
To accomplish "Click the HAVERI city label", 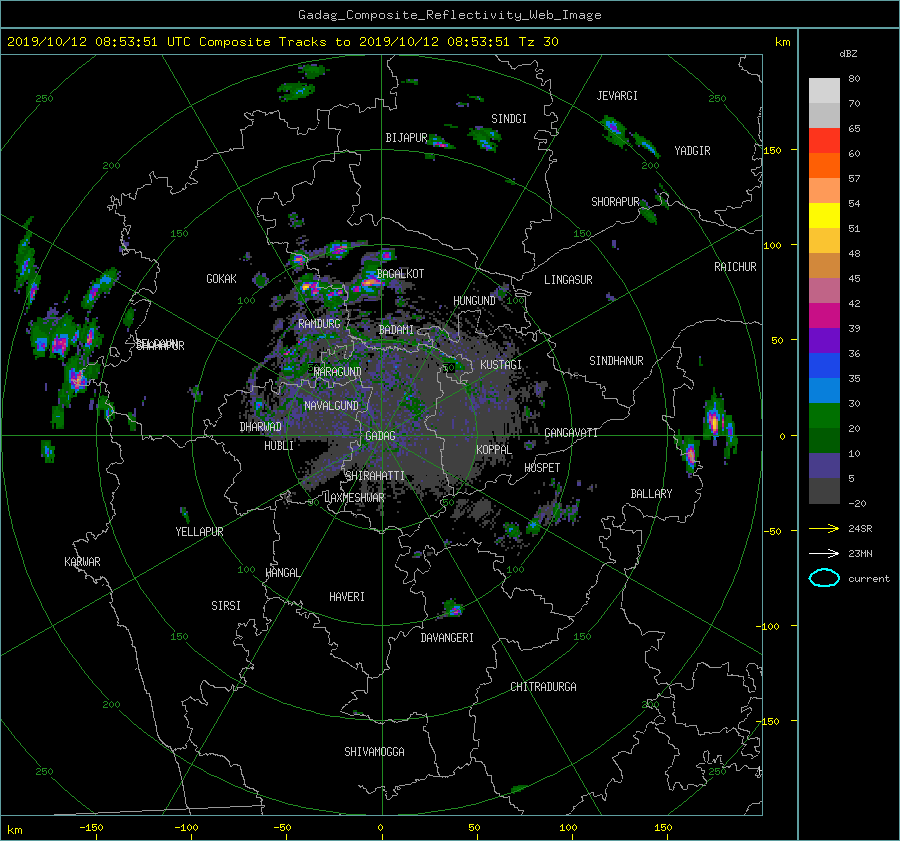I will [x=347, y=597].
